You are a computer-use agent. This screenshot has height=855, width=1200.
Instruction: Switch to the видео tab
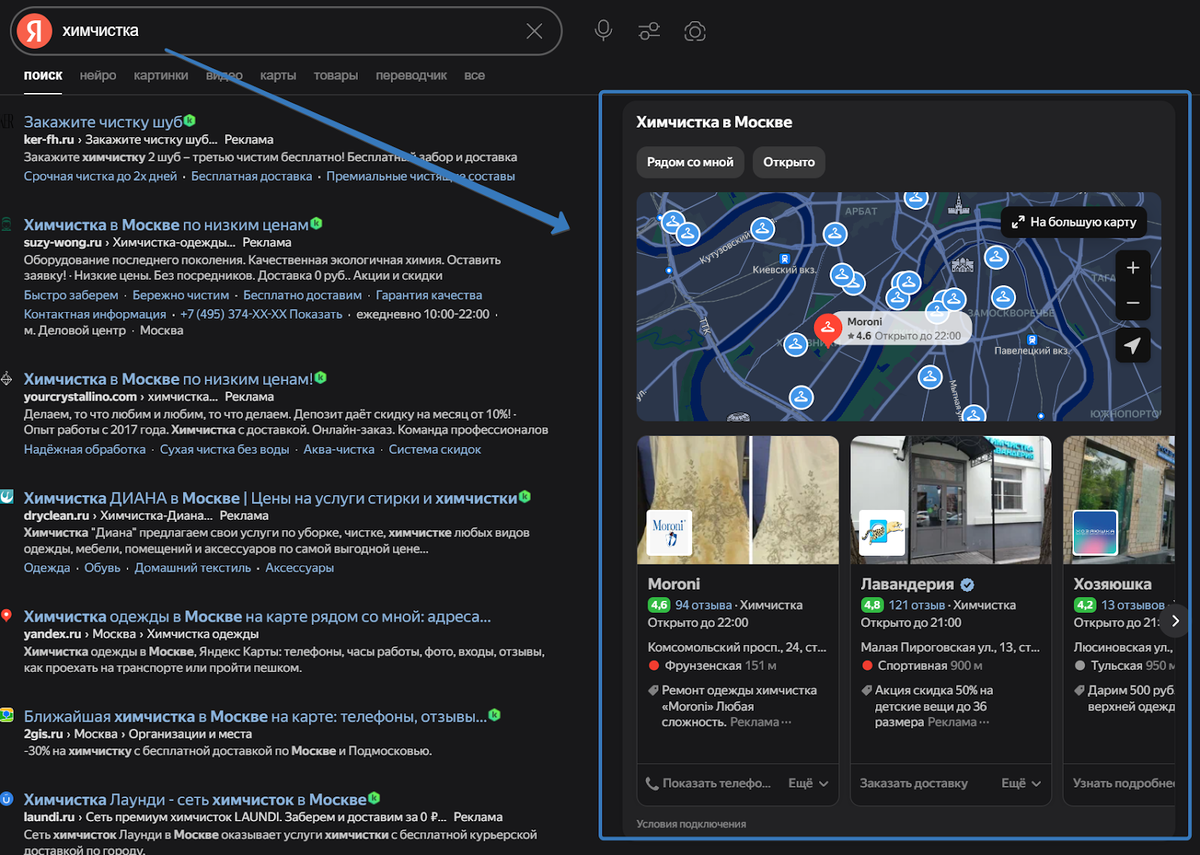pos(224,75)
